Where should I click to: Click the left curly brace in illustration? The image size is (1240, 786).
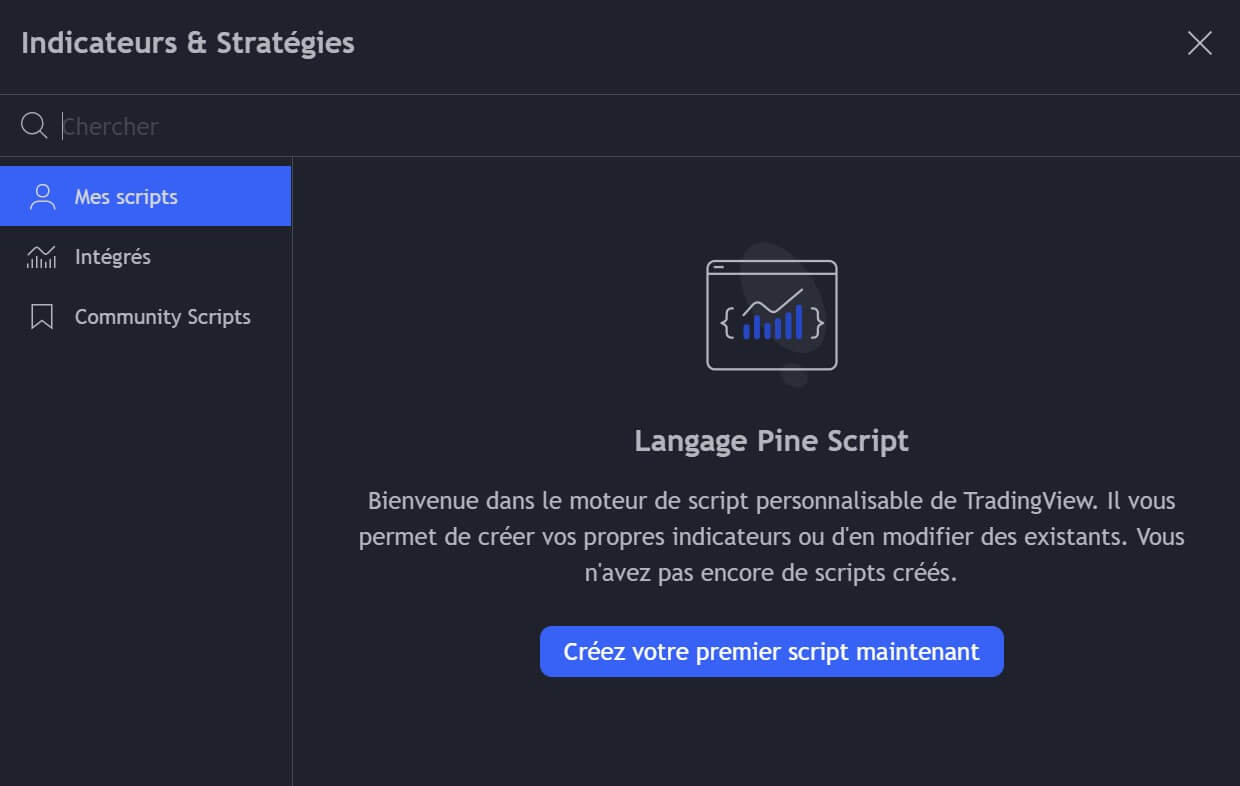728,322
